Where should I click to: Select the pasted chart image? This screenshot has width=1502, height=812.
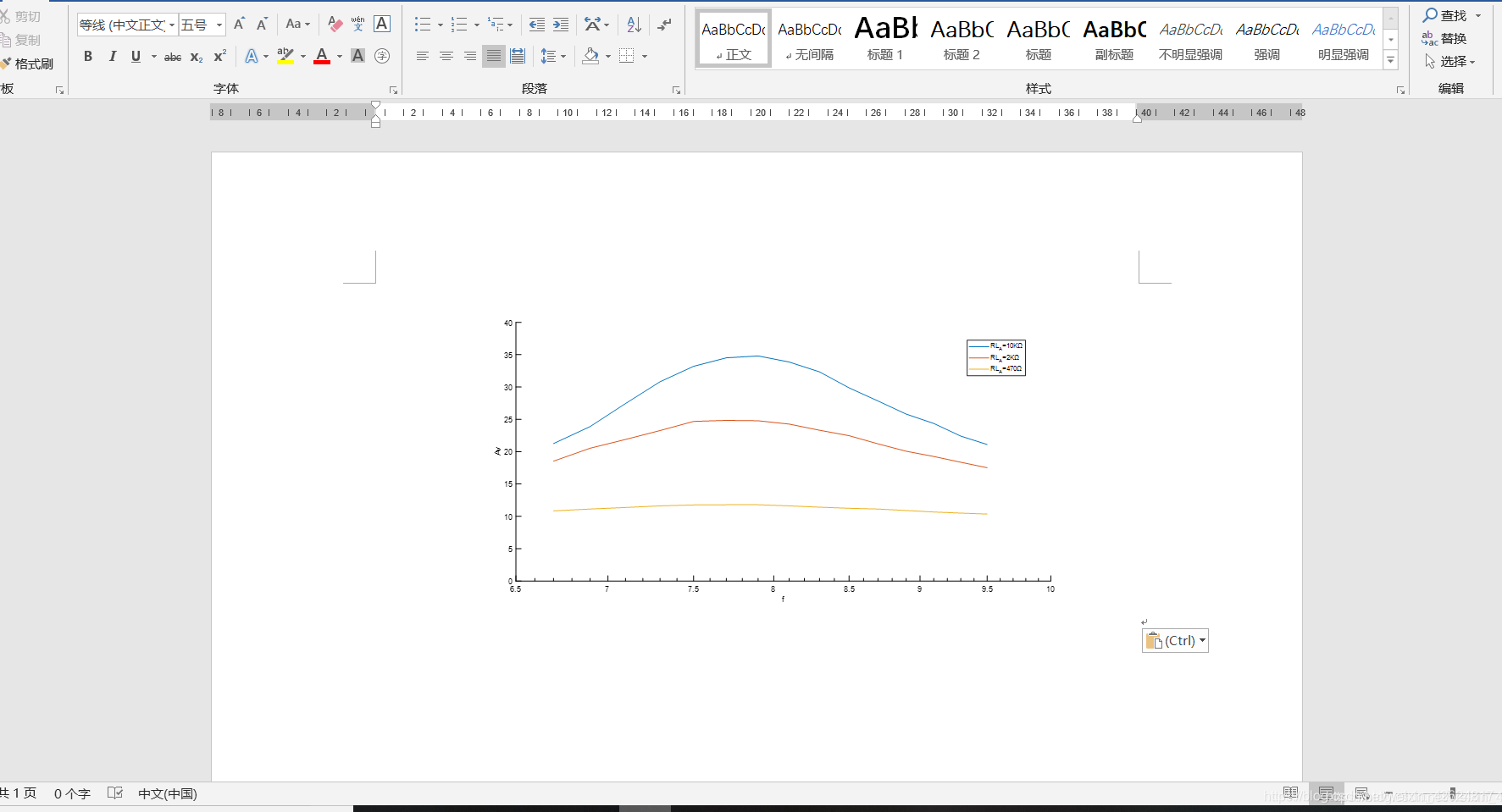[773, 460]
